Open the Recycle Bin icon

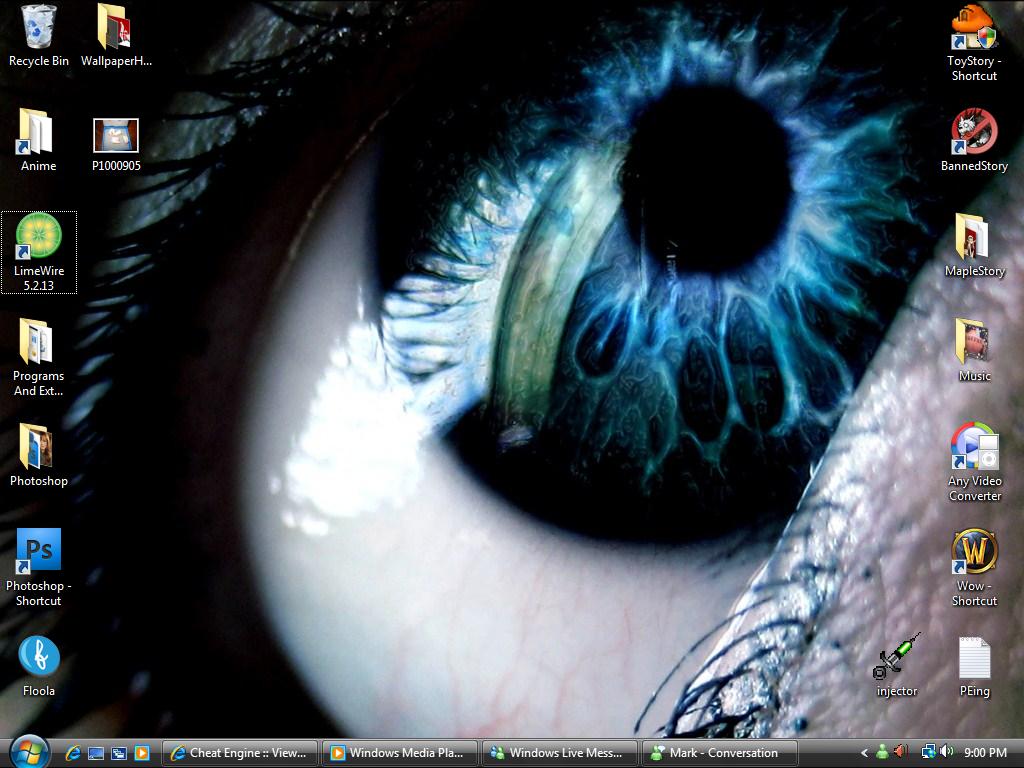click(x=39, y=27)
